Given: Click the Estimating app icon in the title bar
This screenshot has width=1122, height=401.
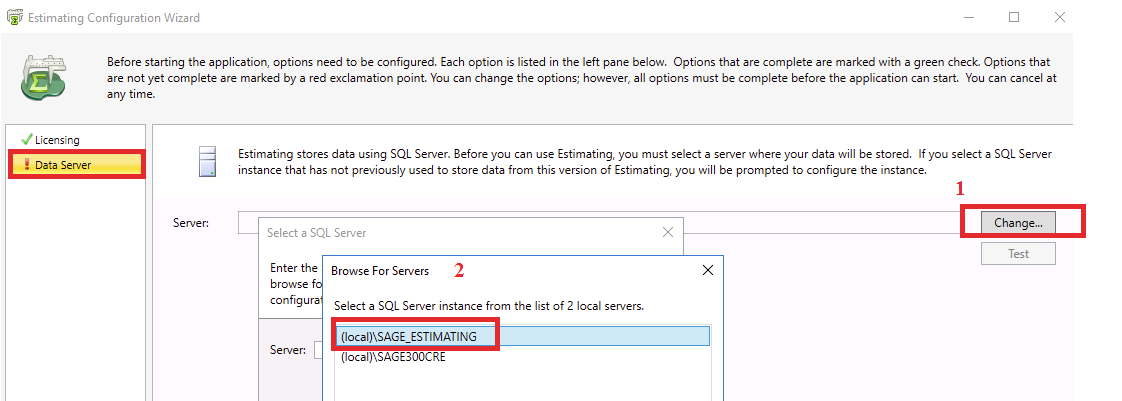Looking at the screenshot, I should pos(14,17).
